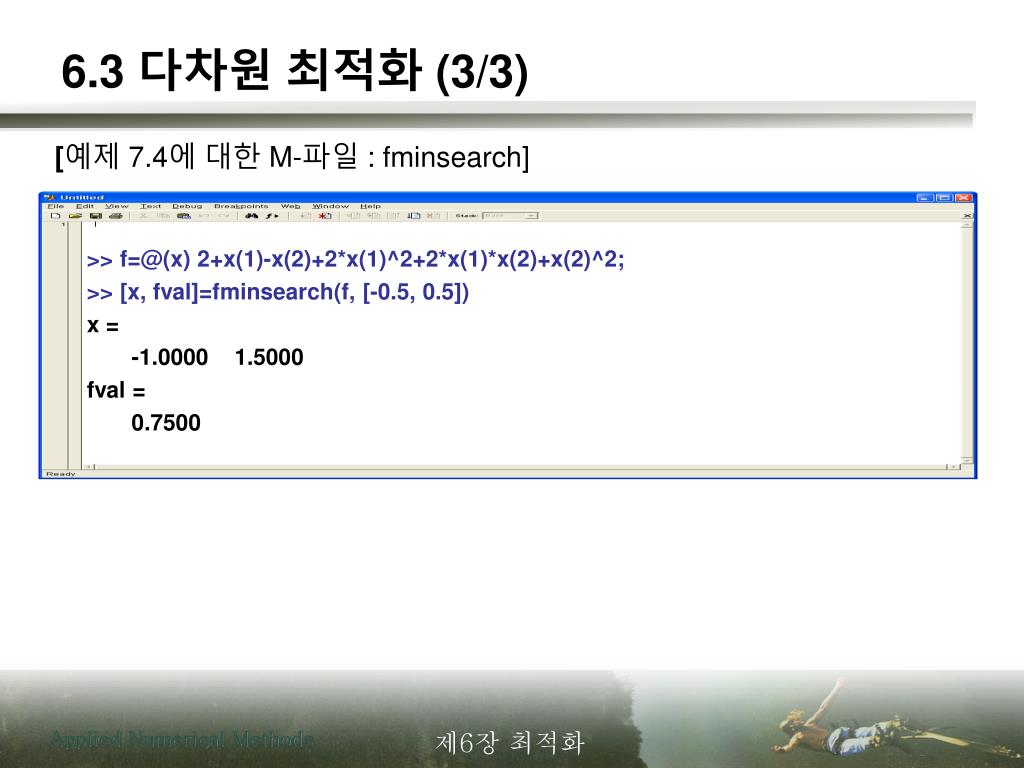Click the Copy icon in toolbar
This screenshot has height=768, width=1024.
coord(163,216)
